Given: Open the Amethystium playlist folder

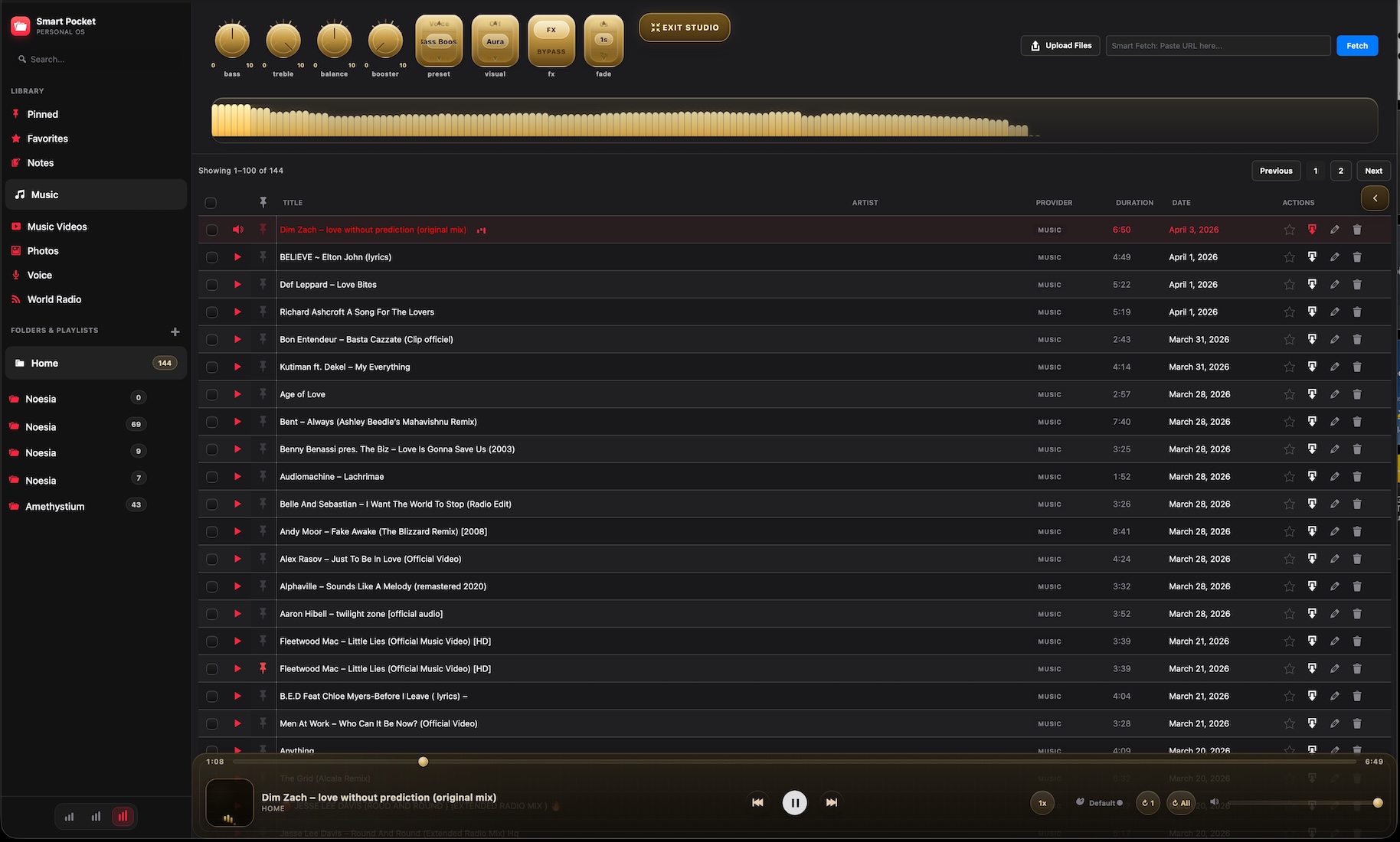Looking at the screenshot, I should (x=54, y=507).
